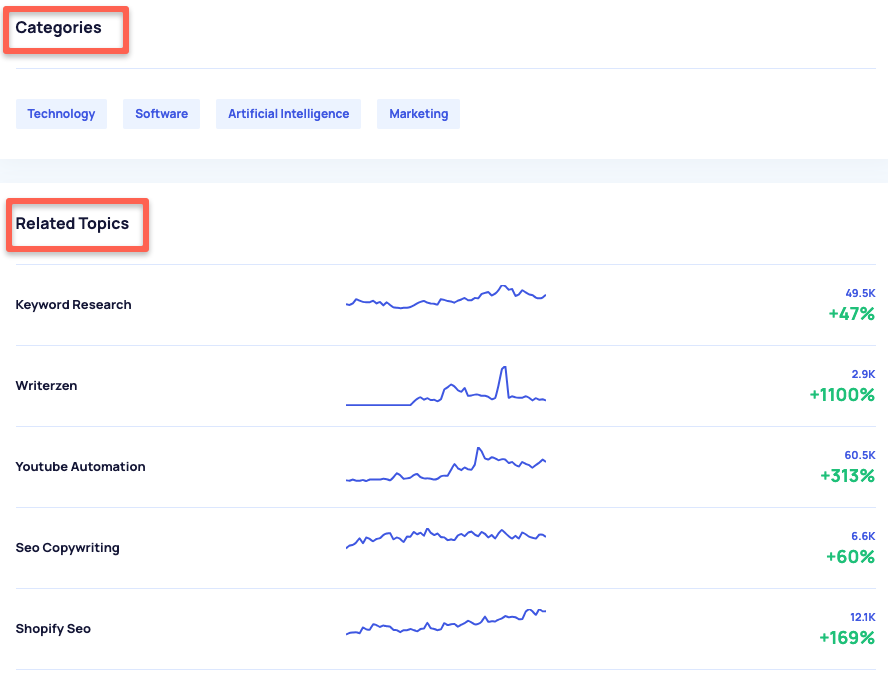This screenshot has width=888, height=698.
Task: Select the Technology category tag
Action: pyautogui.click(x=61, y=113)
